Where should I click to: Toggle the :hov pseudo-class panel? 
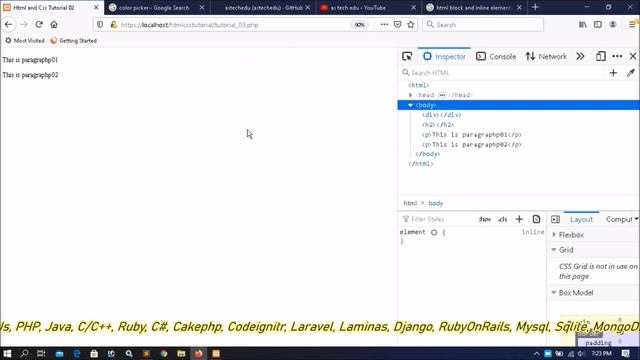tap(484, 220)
